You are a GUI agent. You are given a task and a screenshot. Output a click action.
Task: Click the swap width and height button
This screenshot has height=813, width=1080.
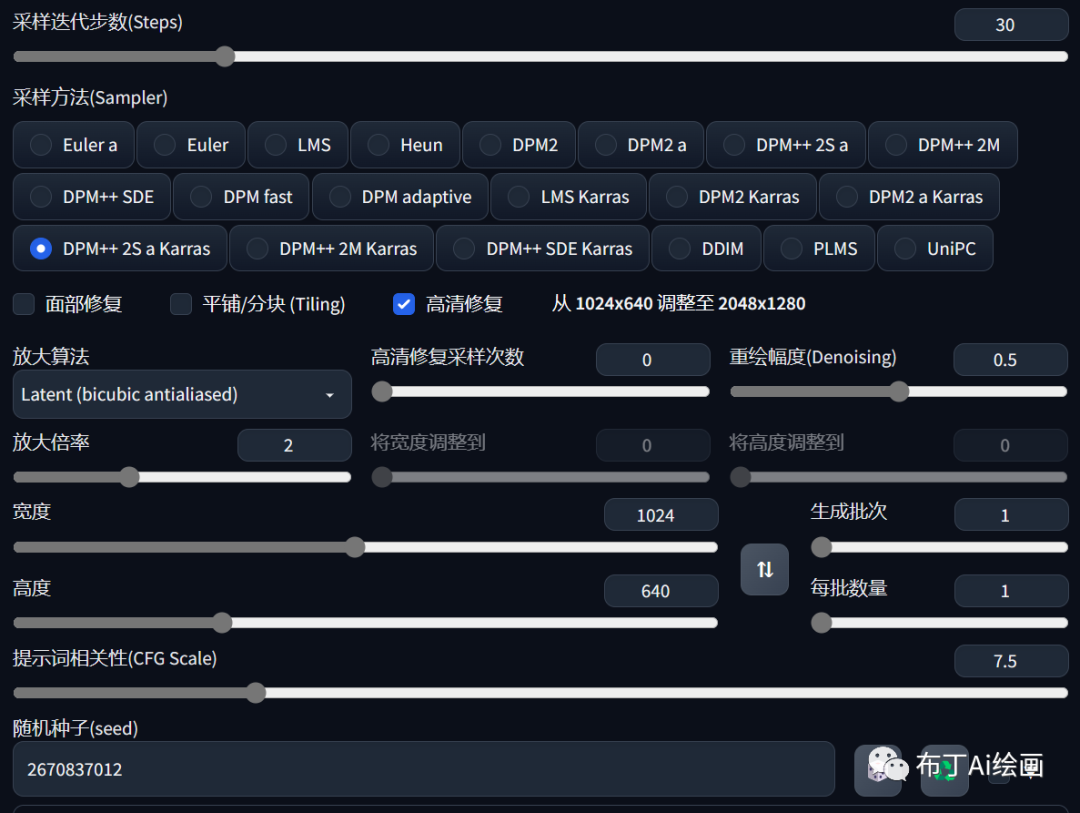(x=764, y=569)
